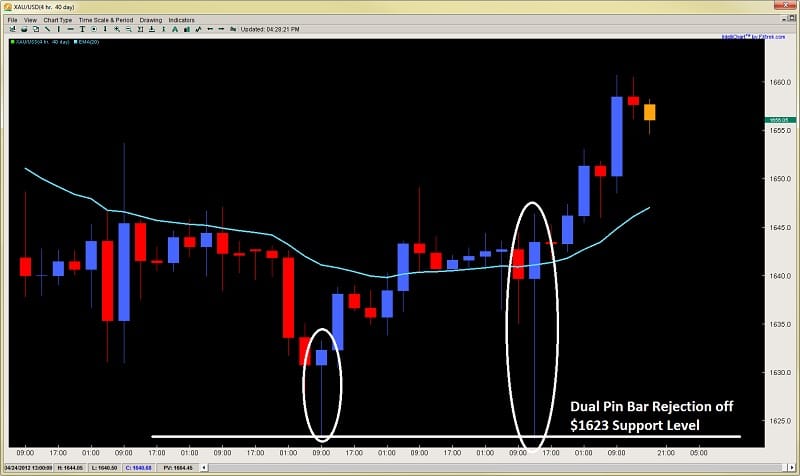
Task: Click the green letter A toolbar icon
Action: [175, 29]
